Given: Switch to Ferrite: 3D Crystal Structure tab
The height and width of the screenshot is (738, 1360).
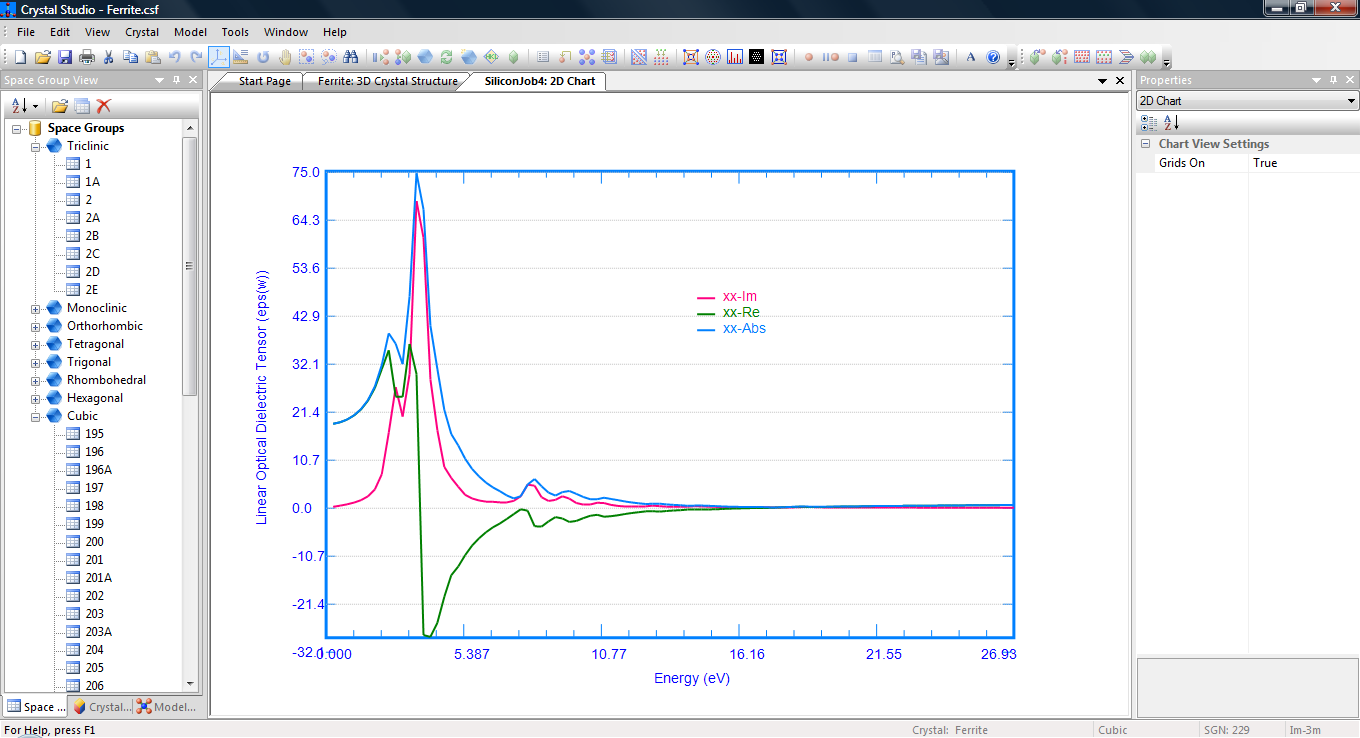Looking at the screenshot, I should click(x=387, y=81).
